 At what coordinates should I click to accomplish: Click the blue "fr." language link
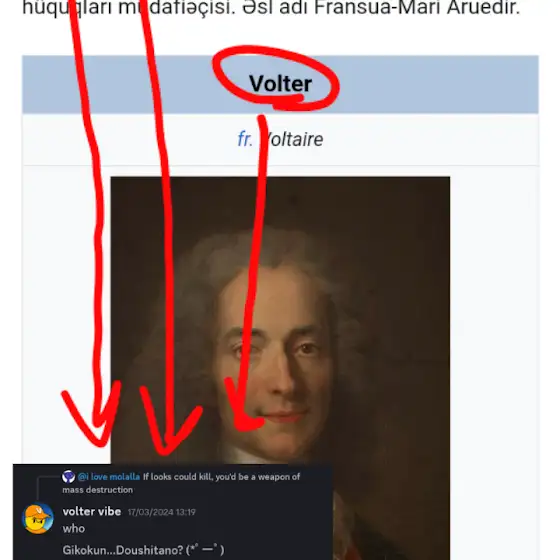click(x=245, y=139)
